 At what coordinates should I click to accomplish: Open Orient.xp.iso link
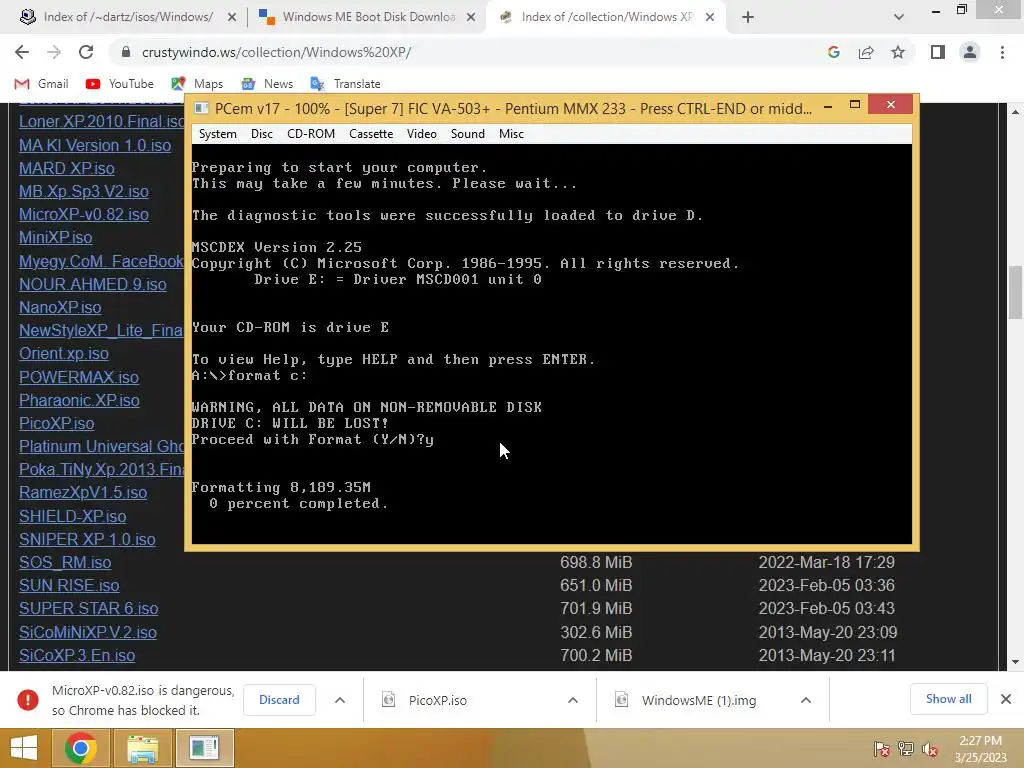click(x=64, y=353)
